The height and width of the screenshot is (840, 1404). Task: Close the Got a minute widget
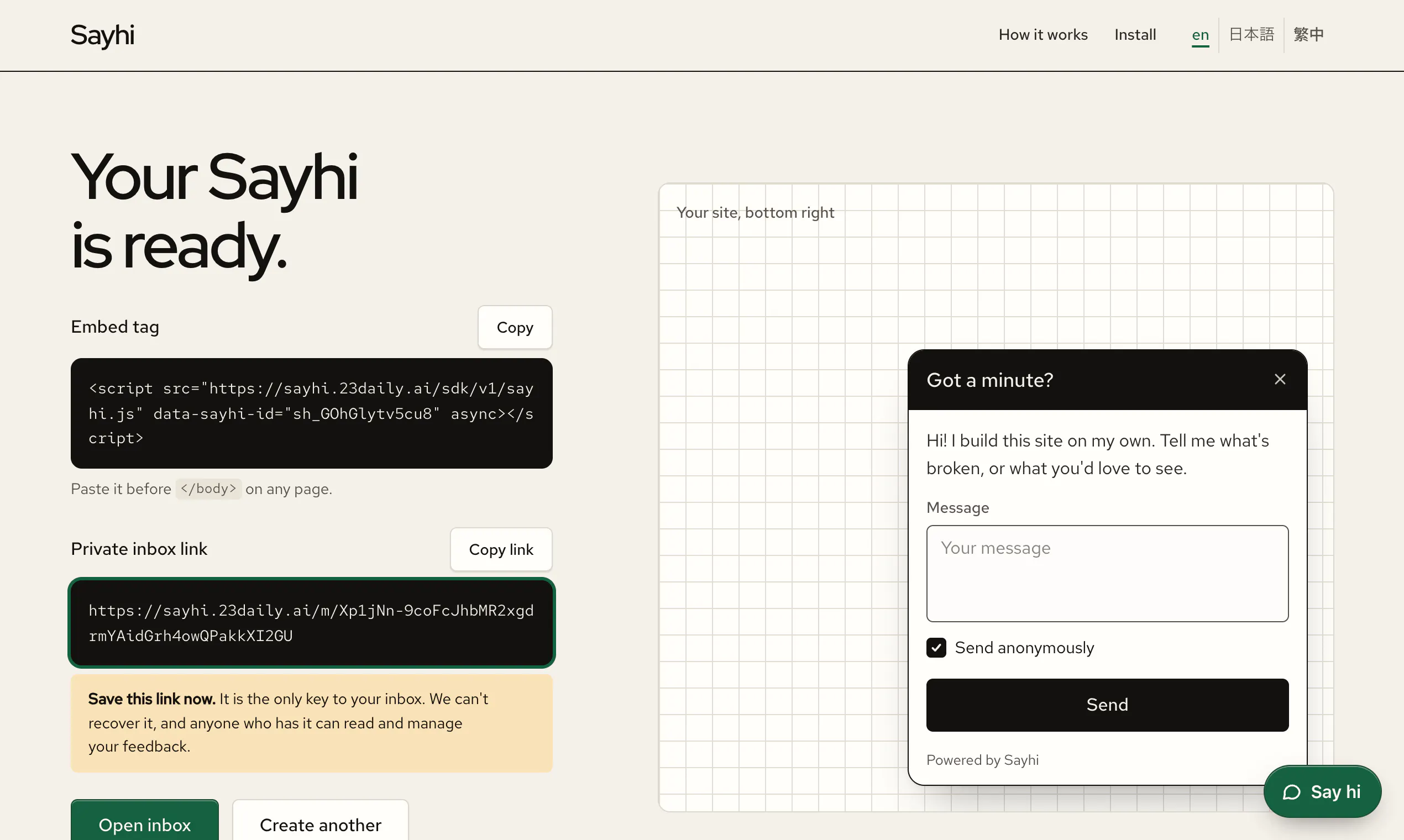1280,379
